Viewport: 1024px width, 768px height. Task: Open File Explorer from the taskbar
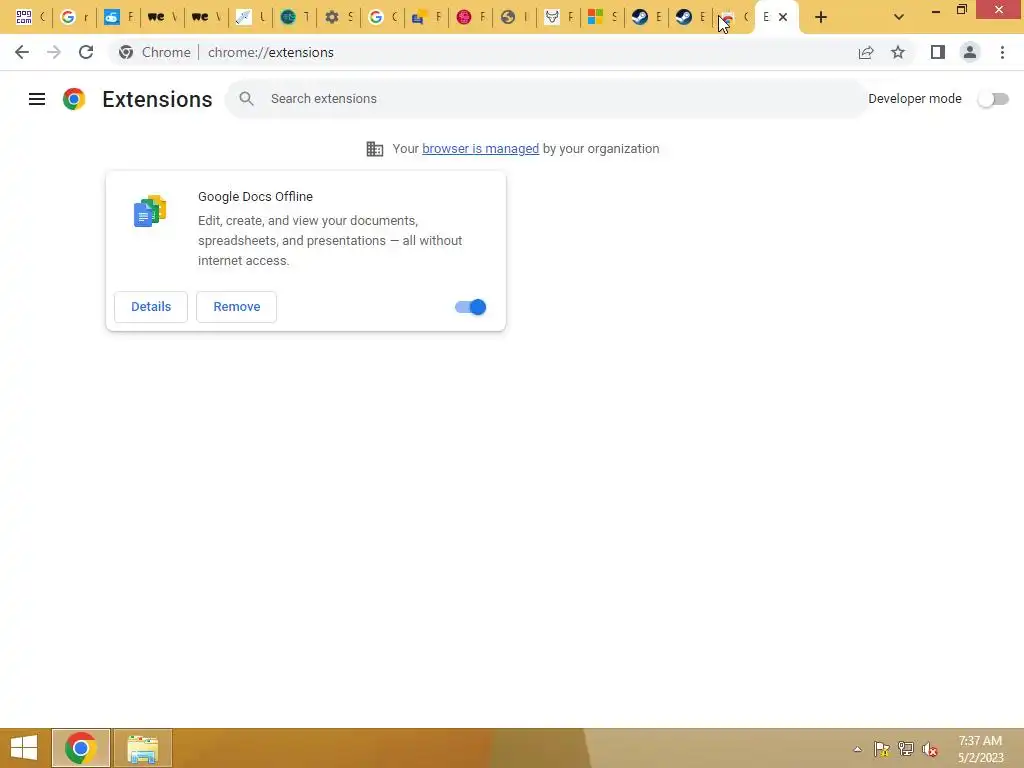[143, 748]
